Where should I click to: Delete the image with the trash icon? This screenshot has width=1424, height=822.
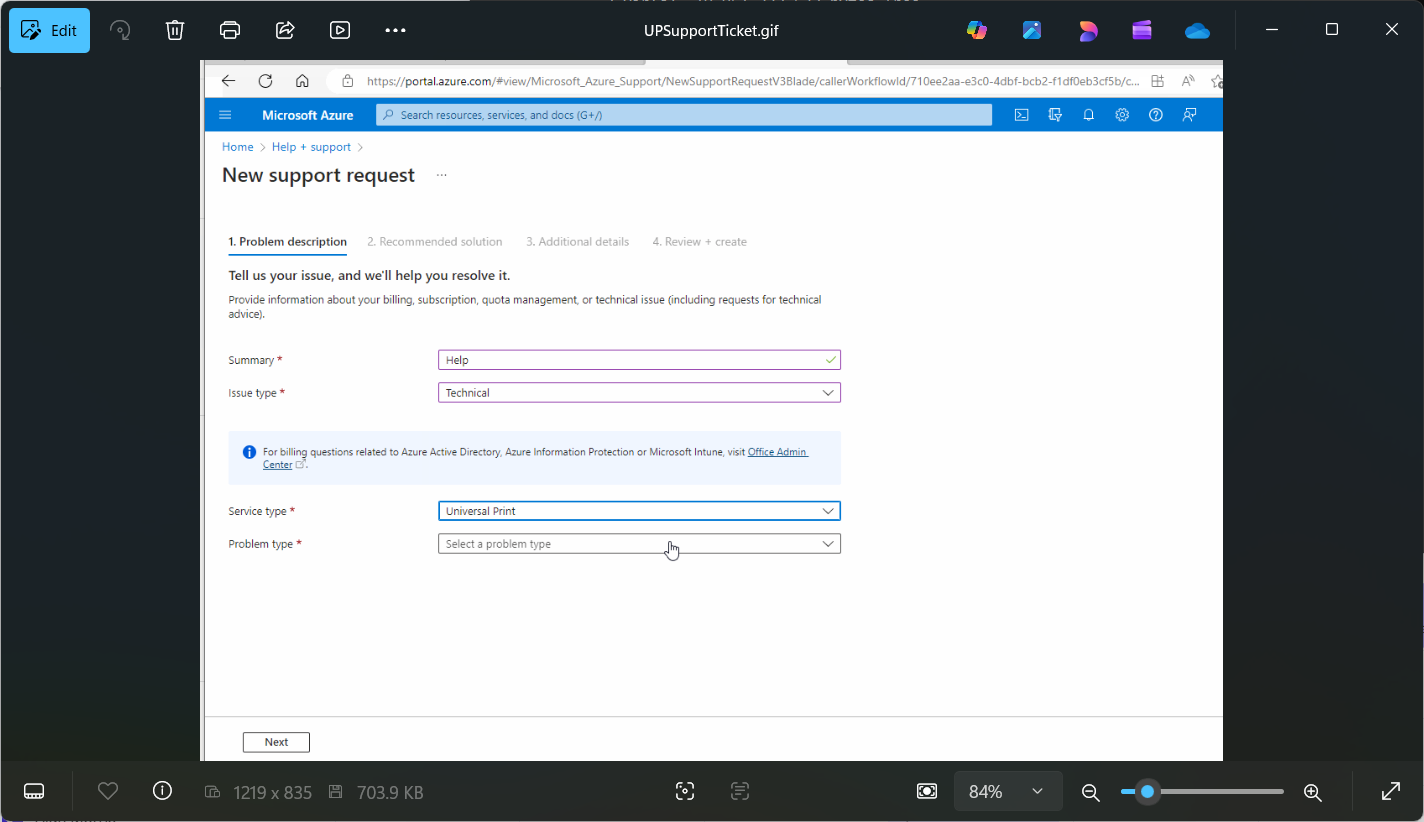point(175,30)
